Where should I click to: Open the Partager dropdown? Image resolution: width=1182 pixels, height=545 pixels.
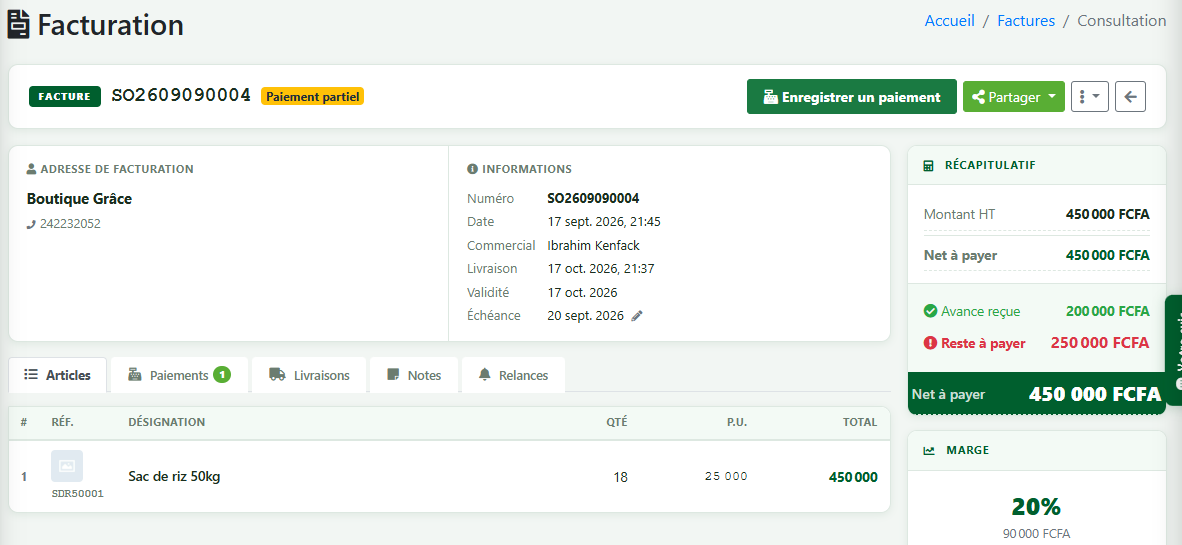1013,96
